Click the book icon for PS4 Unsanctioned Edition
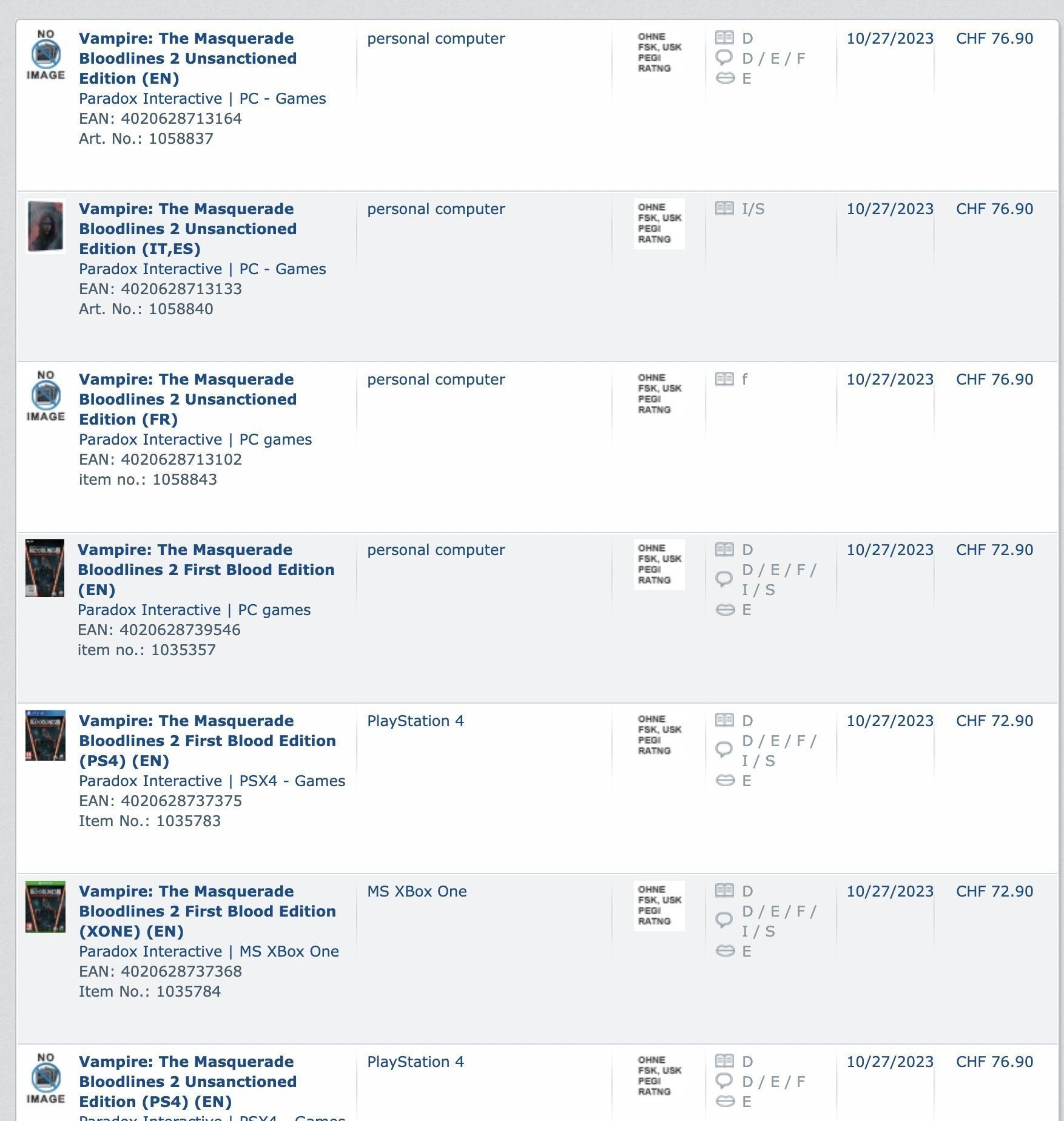The width and height of the screenshot is (1064, 1121). click(724, 1061)
